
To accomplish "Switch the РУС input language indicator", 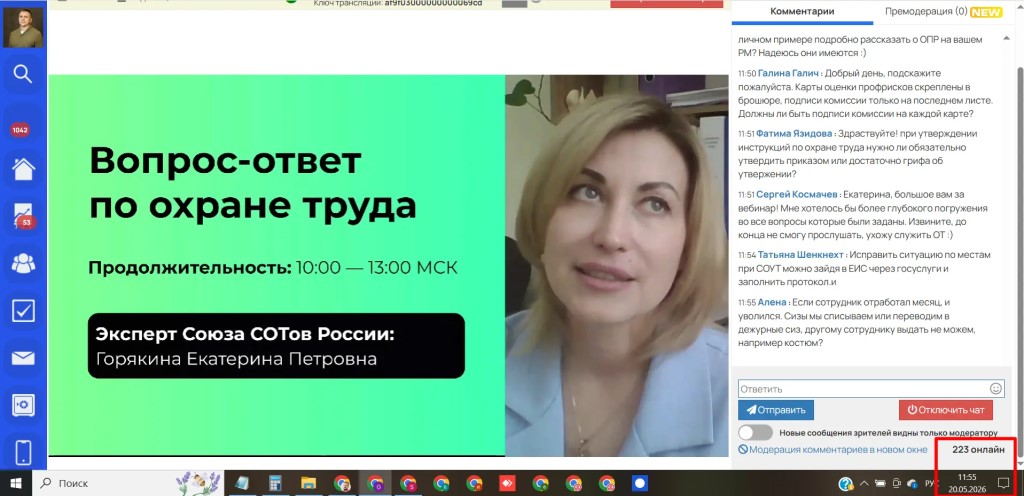I will click(x=932, y=484).
